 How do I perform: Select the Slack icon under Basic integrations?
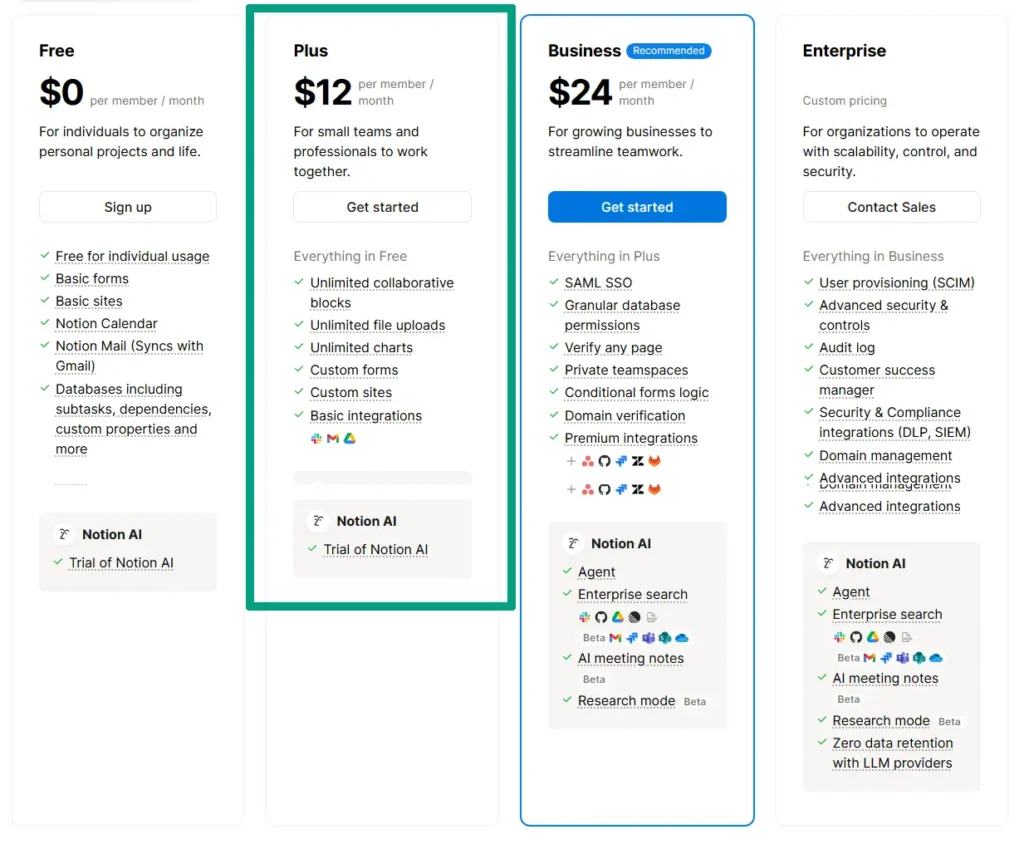point(314,437)
